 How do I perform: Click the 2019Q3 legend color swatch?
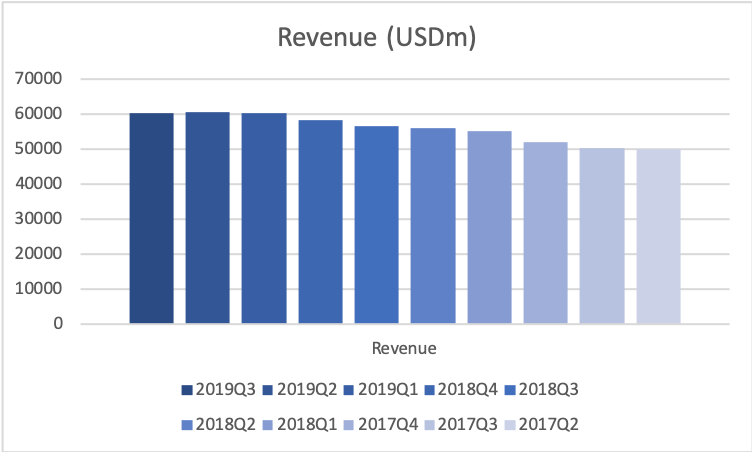pos(187,390)
